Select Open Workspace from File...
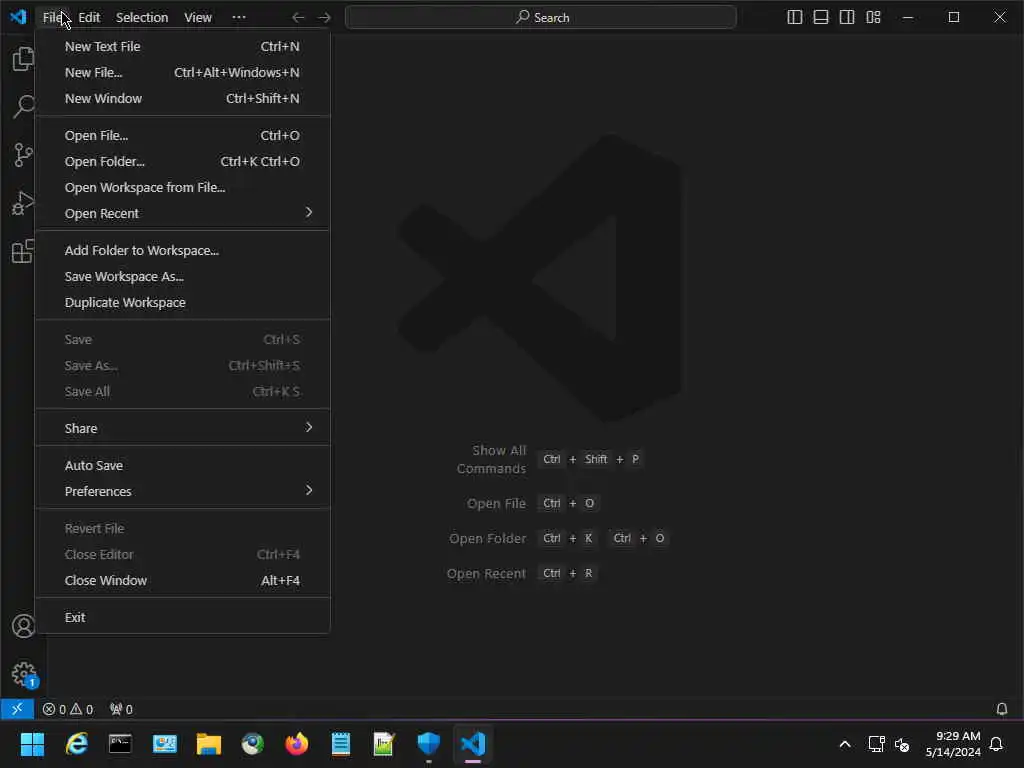Image resolution: width=1024 pixels, height=768 pixels. (182, 187)
